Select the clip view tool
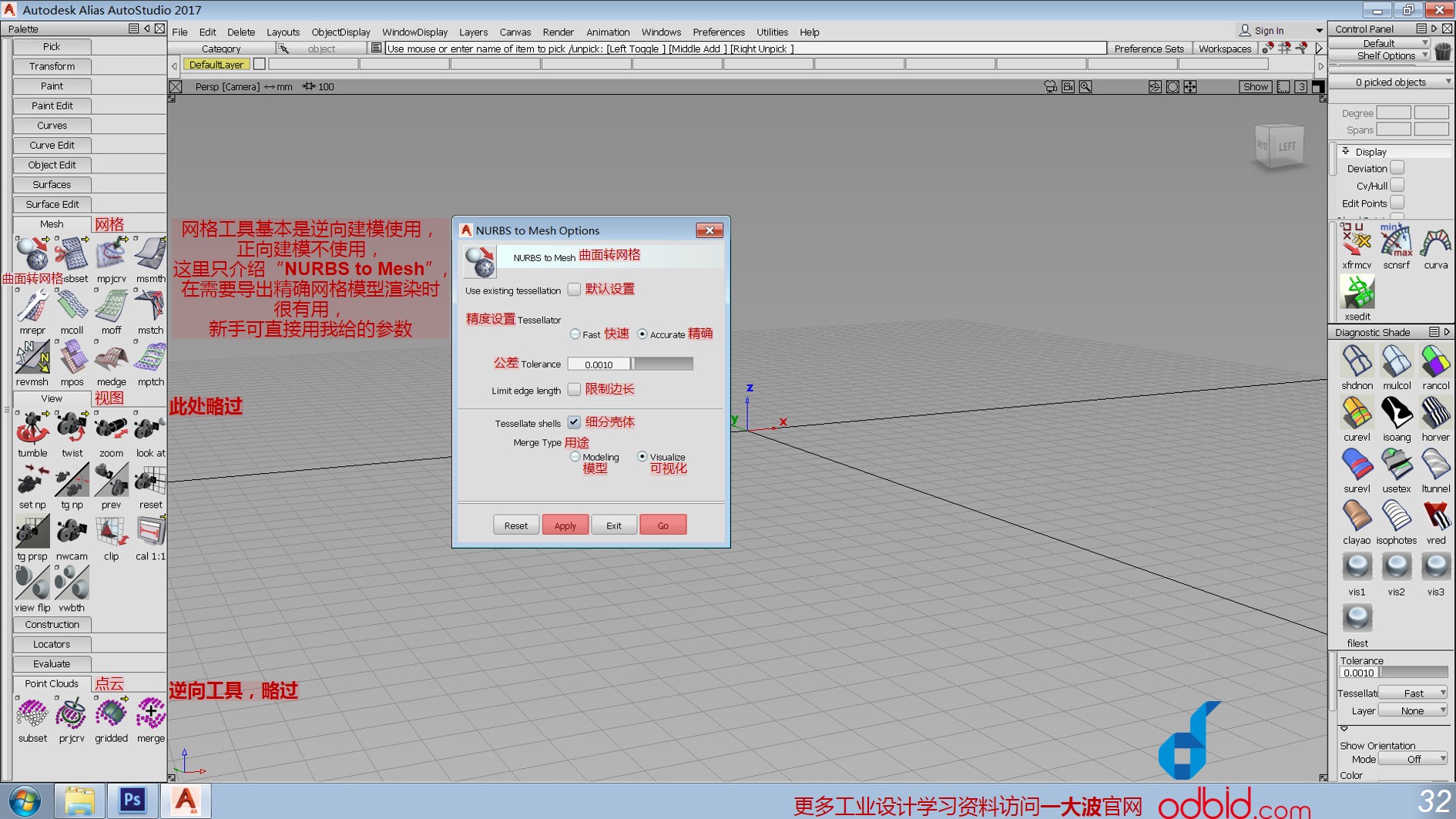Screen dimensions: 1456x819 111,531
